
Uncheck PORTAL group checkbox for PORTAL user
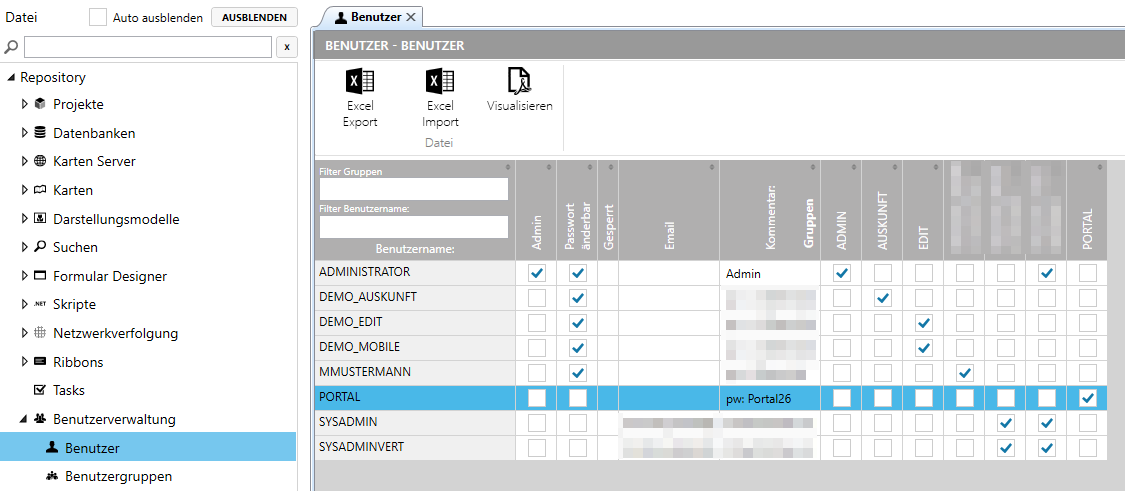click(1088, 398)
